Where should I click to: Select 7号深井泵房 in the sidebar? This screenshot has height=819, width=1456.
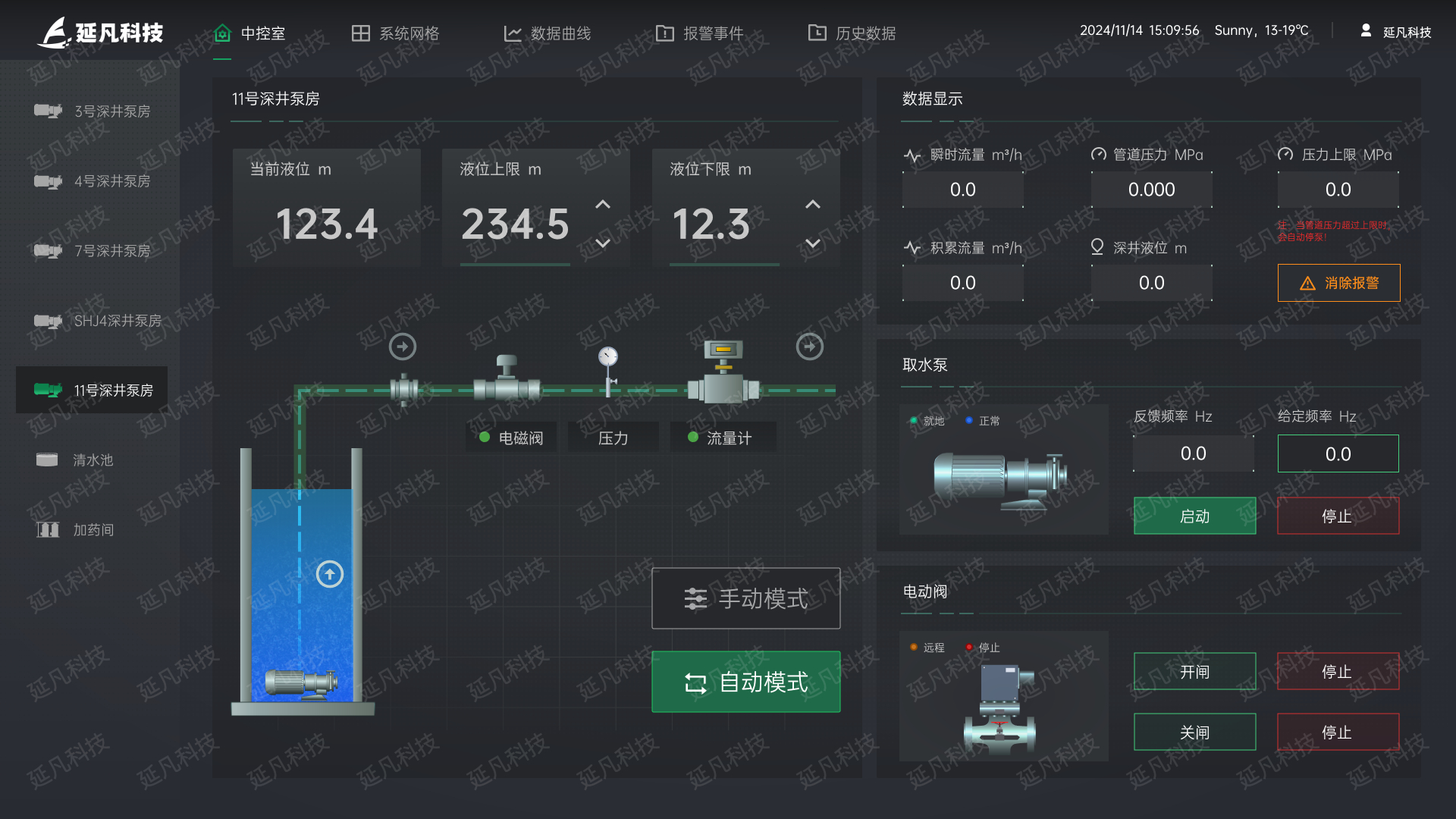click(91, 250)
